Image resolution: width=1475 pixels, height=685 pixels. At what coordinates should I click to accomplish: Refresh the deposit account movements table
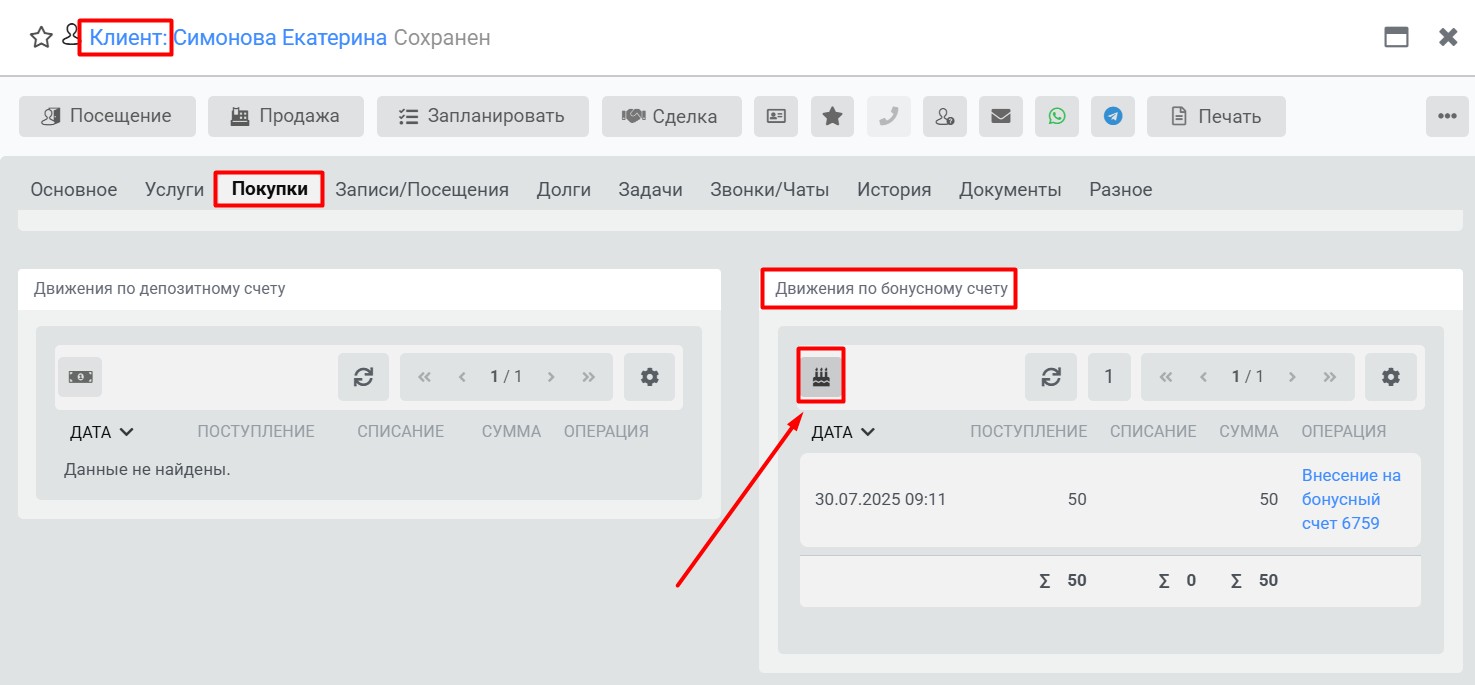pos(363,377)
